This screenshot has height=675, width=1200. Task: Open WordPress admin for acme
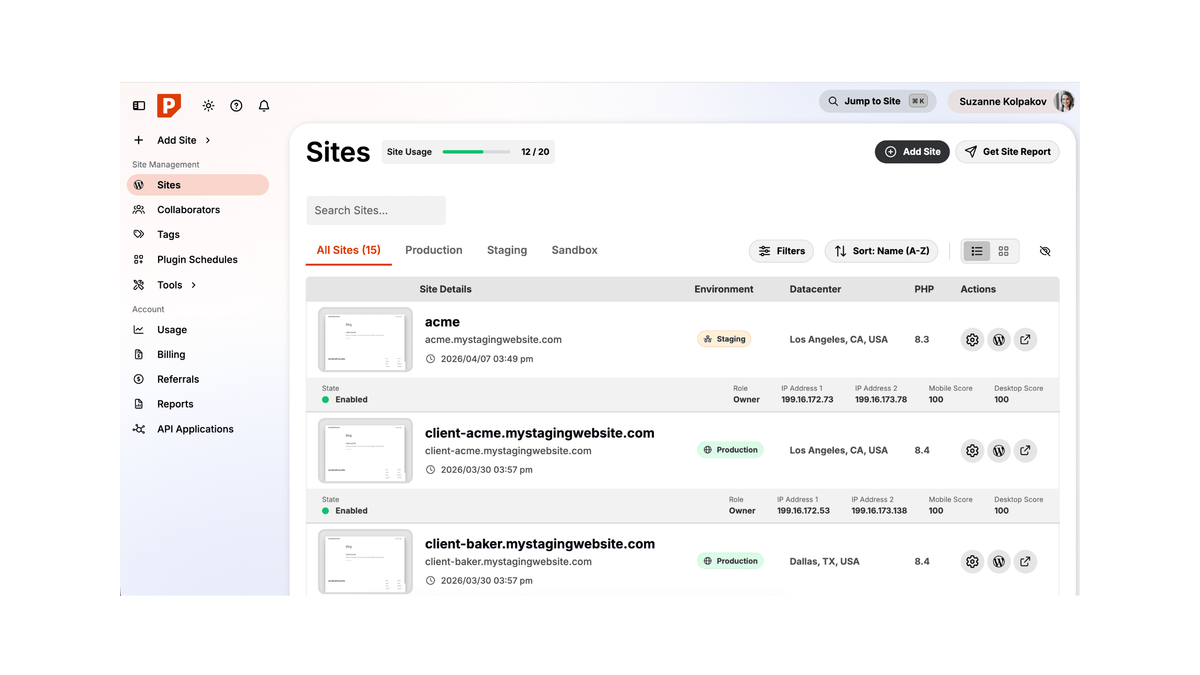tap(999, 340)
